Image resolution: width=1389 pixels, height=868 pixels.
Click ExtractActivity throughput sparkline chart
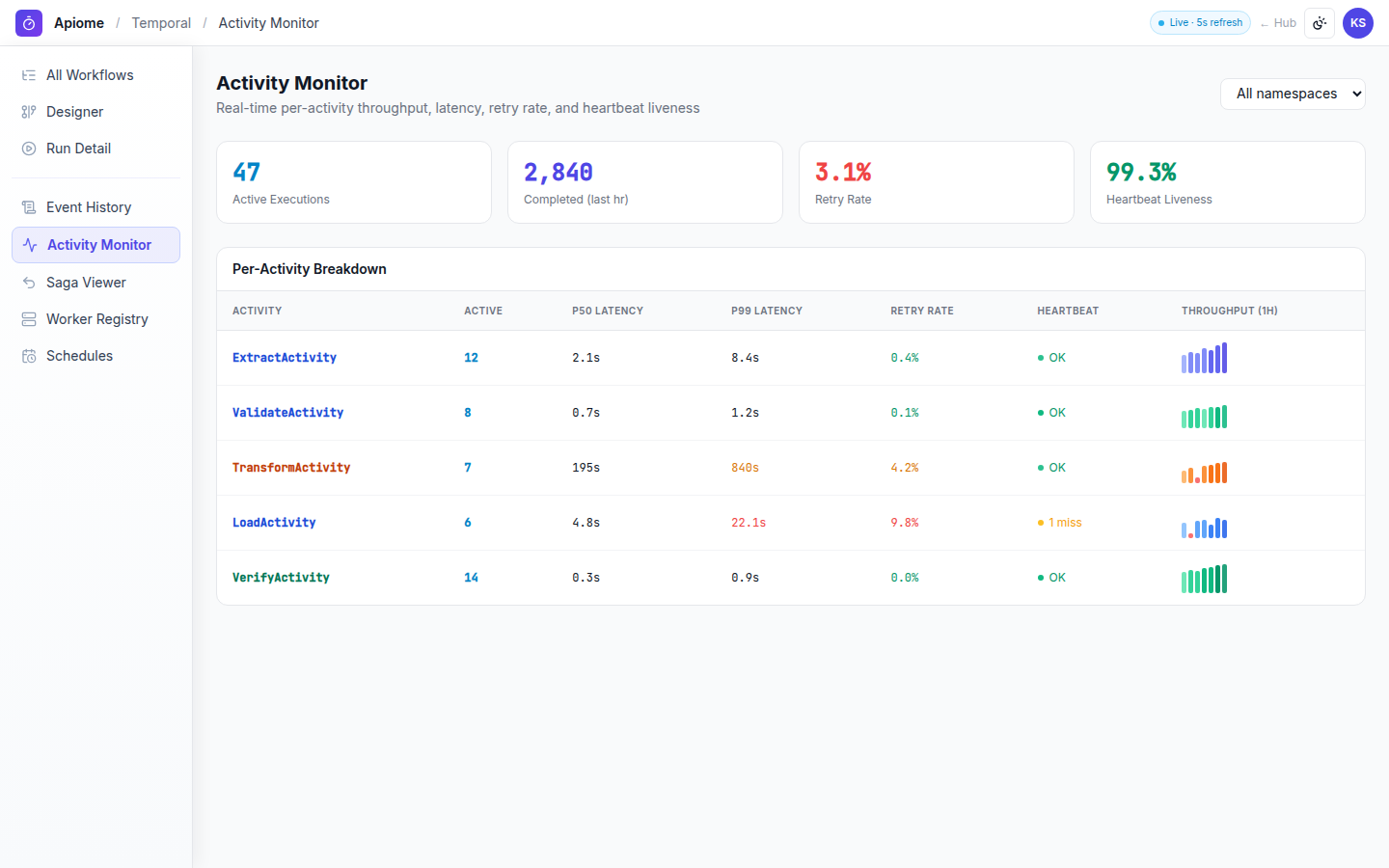click(x=1205, y=358)
